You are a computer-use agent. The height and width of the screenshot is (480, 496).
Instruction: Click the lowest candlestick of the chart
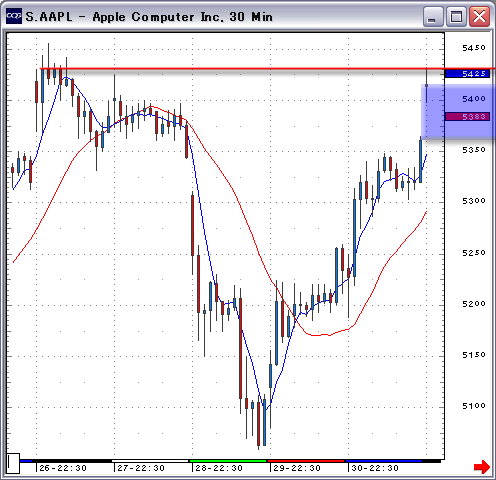258,423
